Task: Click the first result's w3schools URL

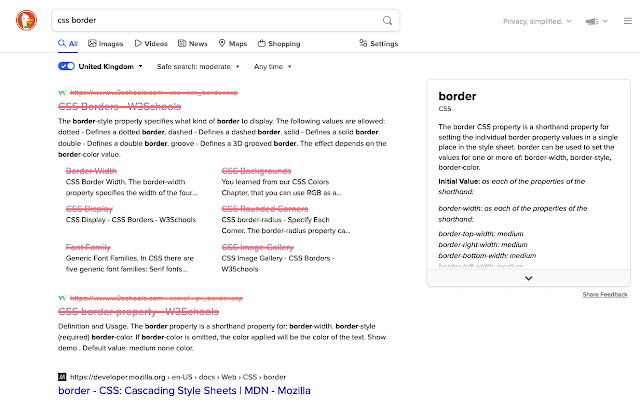Action: click(154, 93)
